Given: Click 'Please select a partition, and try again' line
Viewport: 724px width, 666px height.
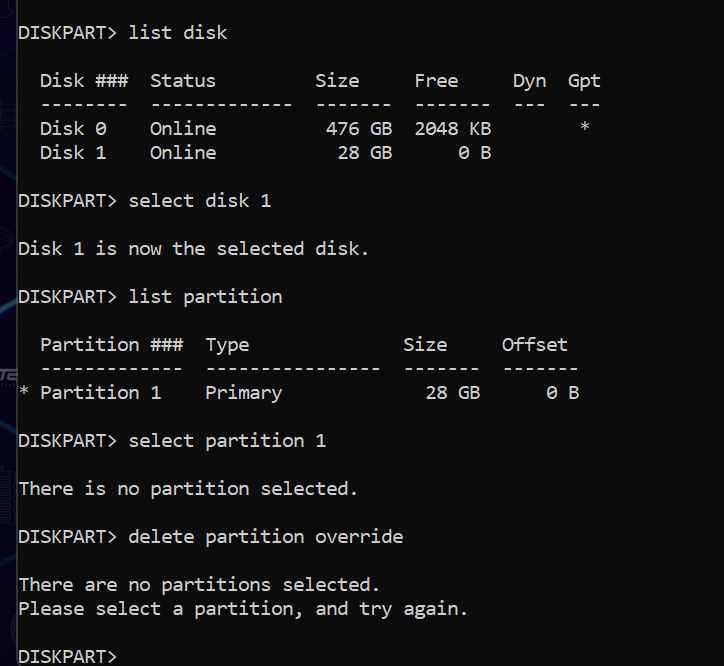Looking at the screenshot, I should pos(243,608).
